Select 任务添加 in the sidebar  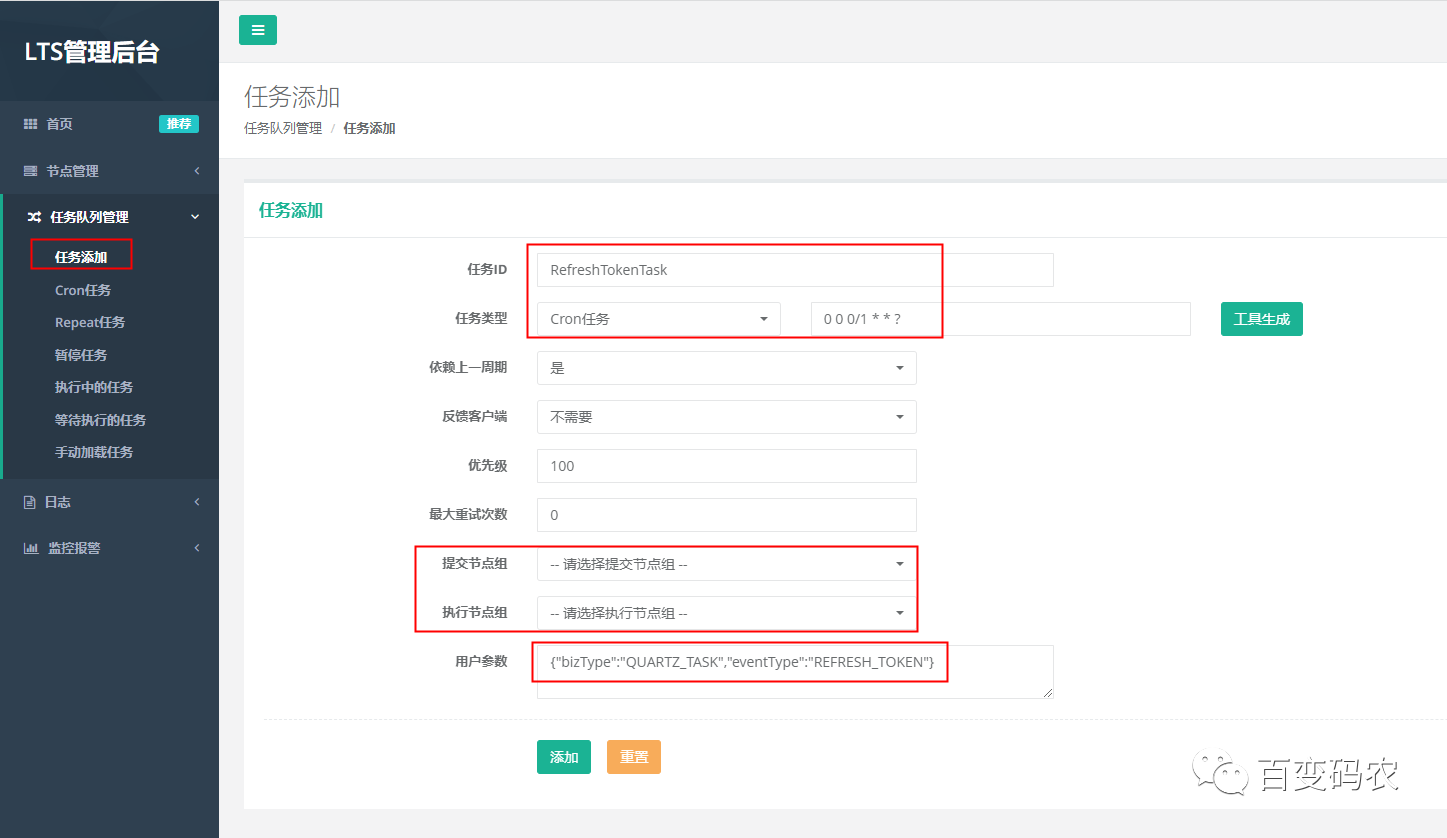pyautogui.click(x=81, y=257)
